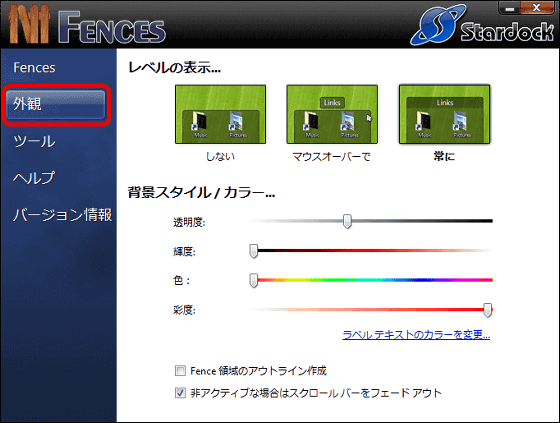Choose the しない label display thumbnail
Image resolution: width=560 pixels, height=423 pixels.
(220, 114)
